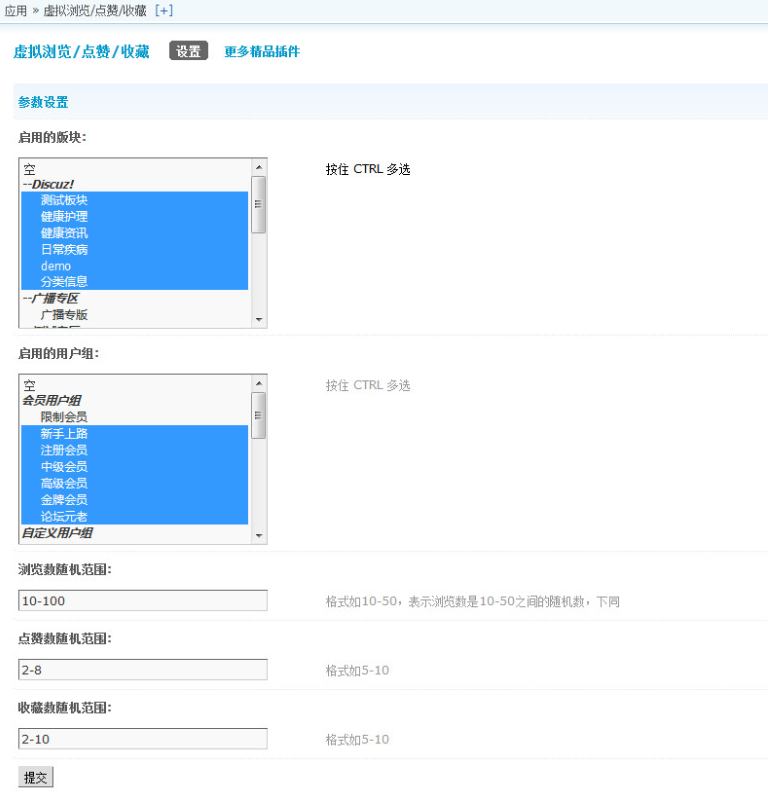The image size is (768, 798).
Task: Select 会员用户组 group header
Action: (x=134, y=401)
